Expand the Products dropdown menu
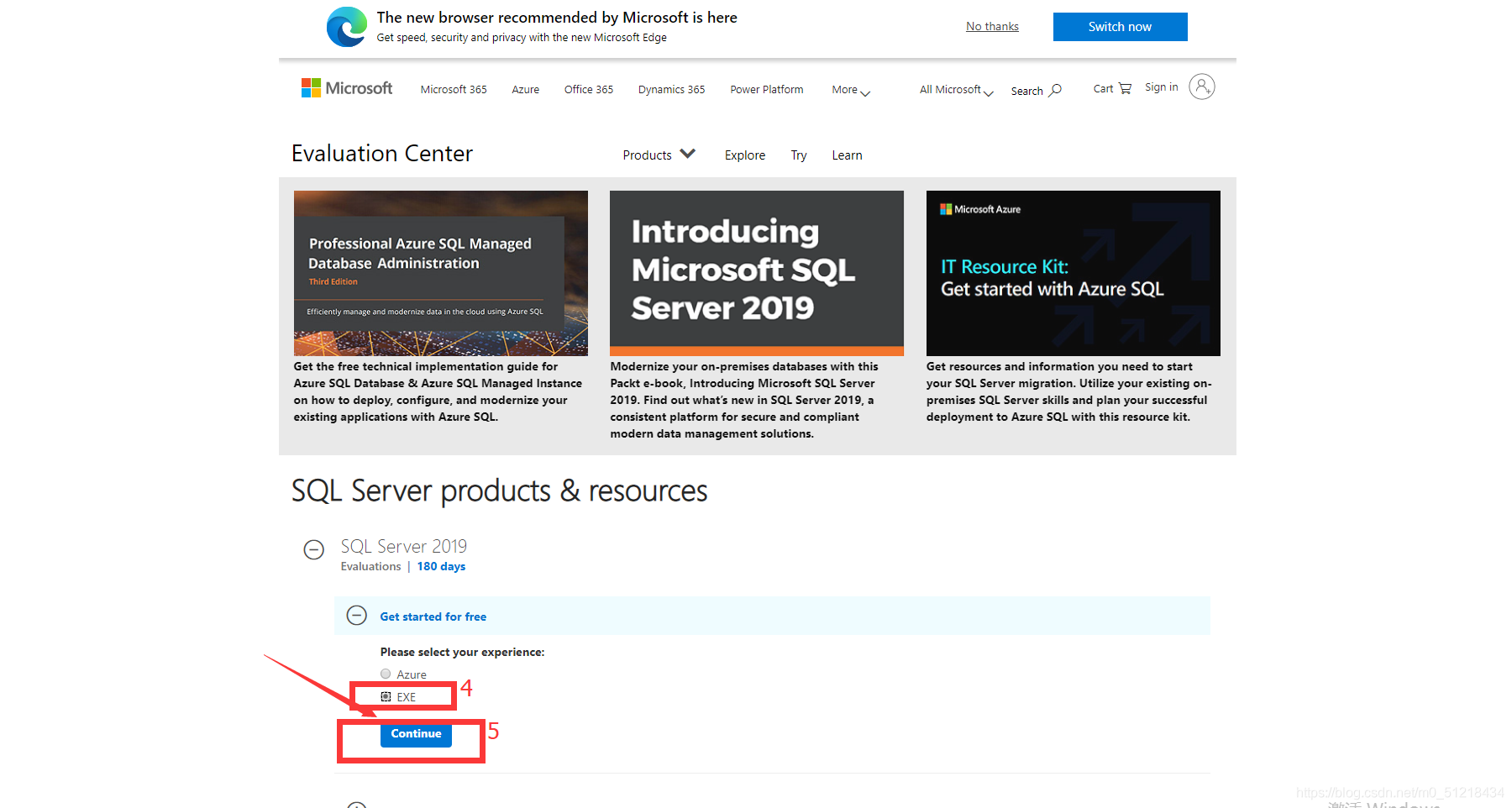Viewport: 1512px width, 808px height. pyautogui.click(x=659, y=155)
